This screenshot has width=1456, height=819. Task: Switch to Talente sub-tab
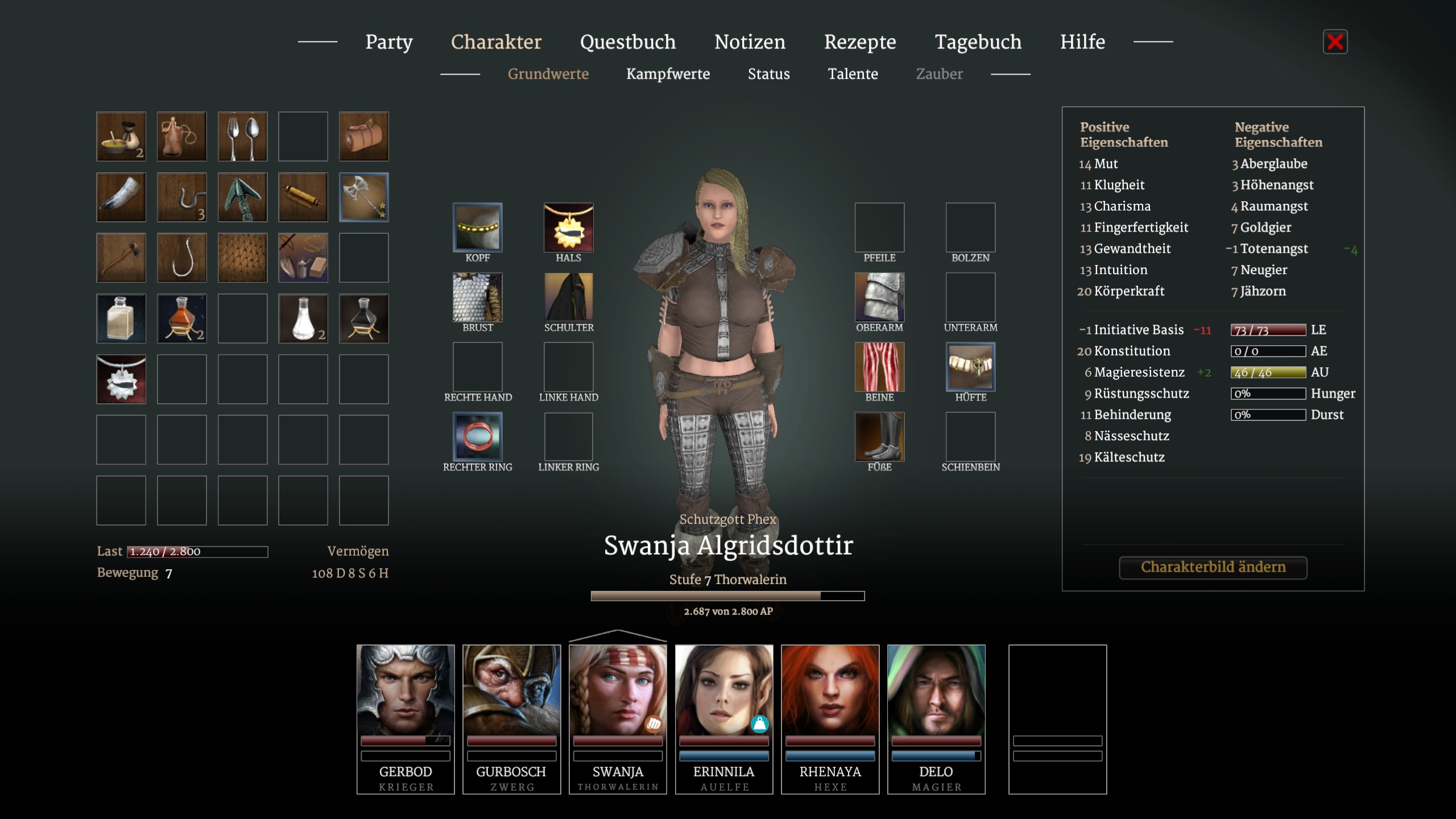853,74
